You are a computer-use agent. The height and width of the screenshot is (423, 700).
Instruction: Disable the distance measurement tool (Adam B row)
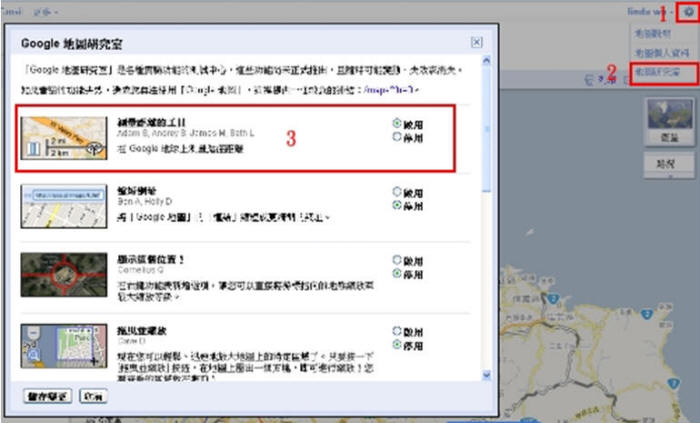(x=397, y=137)
